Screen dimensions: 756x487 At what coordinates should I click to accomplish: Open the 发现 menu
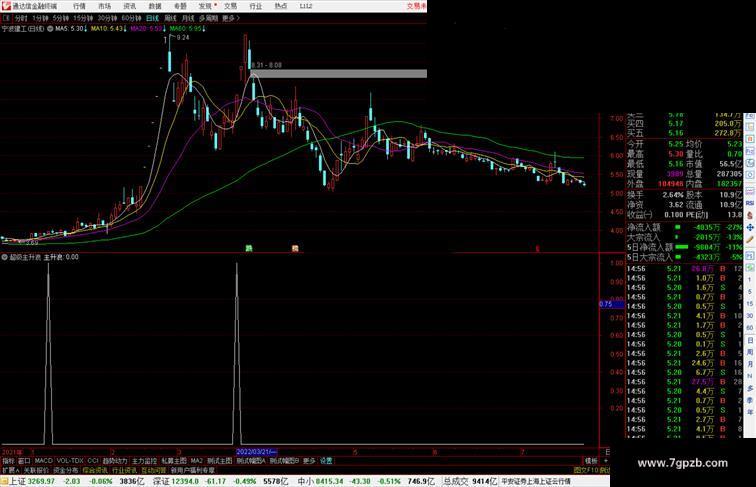(x=205, y=6)
